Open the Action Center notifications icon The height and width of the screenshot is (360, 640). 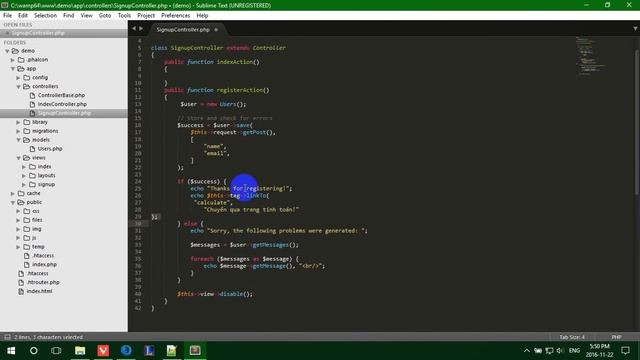click(x=625, y=351)
